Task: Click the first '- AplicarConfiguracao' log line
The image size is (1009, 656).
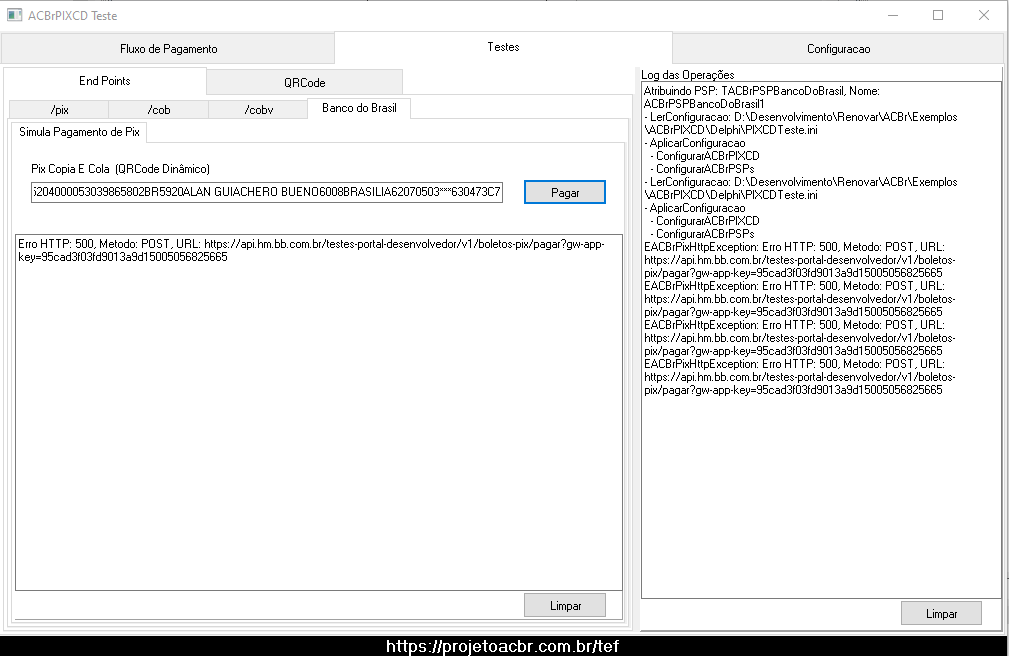Action: pos(695,143)
